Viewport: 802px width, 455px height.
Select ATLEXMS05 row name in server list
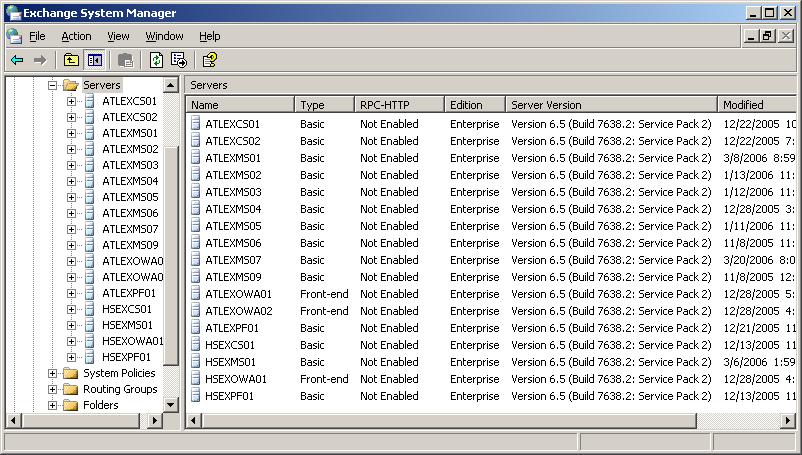pyautogui.click(x=233, y=226)
